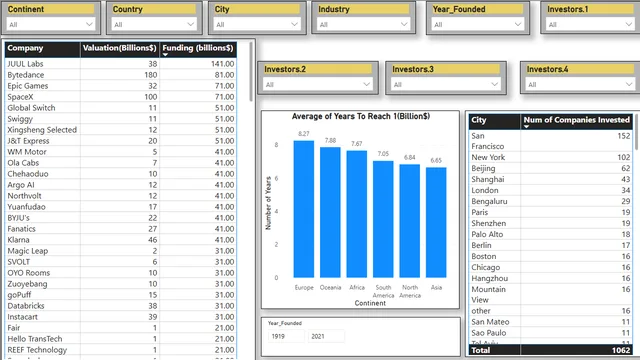
Task: Select the JUUL Labs row
Action: pos(121,64)
